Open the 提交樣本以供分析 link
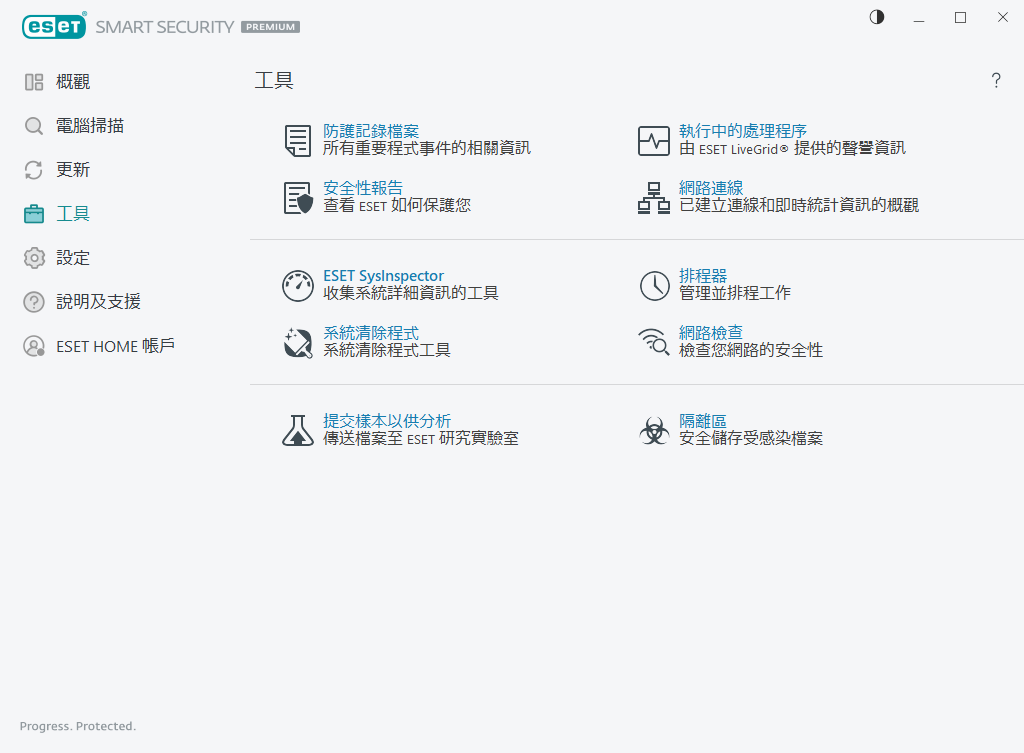Image resolution: width=1024 pixels, height=753 pixels. tap(387, 421)
